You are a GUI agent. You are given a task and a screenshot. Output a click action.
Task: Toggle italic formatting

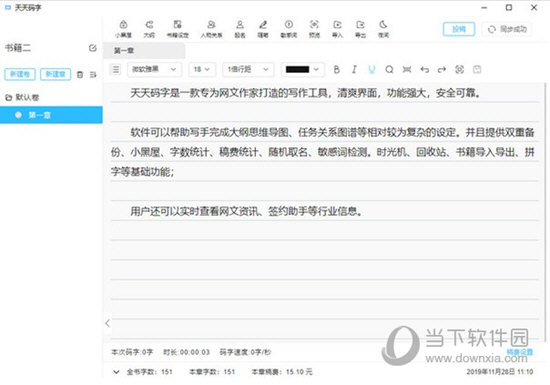(x=354, y=69)
